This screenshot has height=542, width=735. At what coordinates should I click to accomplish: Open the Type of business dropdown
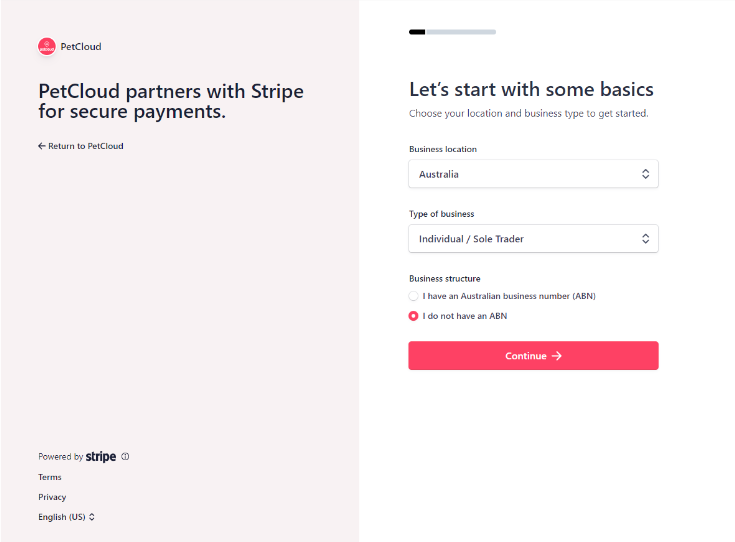click(x=533, y=239)
